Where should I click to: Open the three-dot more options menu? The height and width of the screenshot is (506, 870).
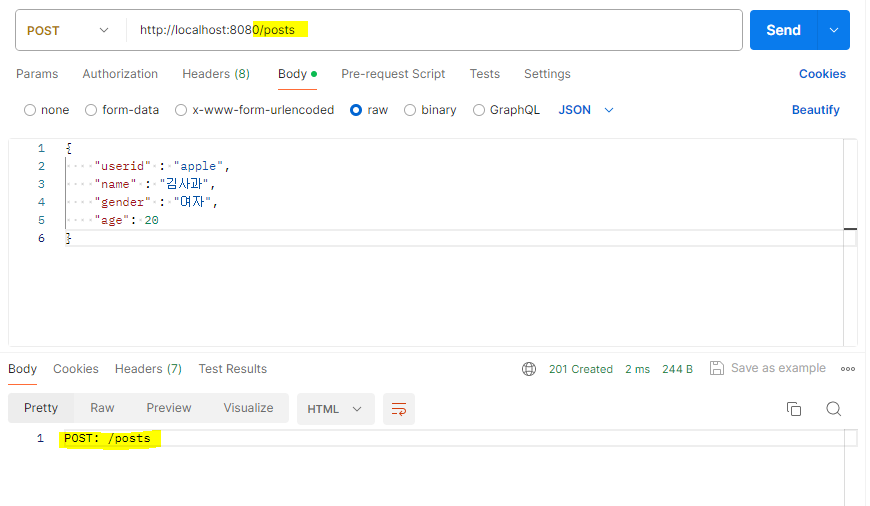click(847, 369)
